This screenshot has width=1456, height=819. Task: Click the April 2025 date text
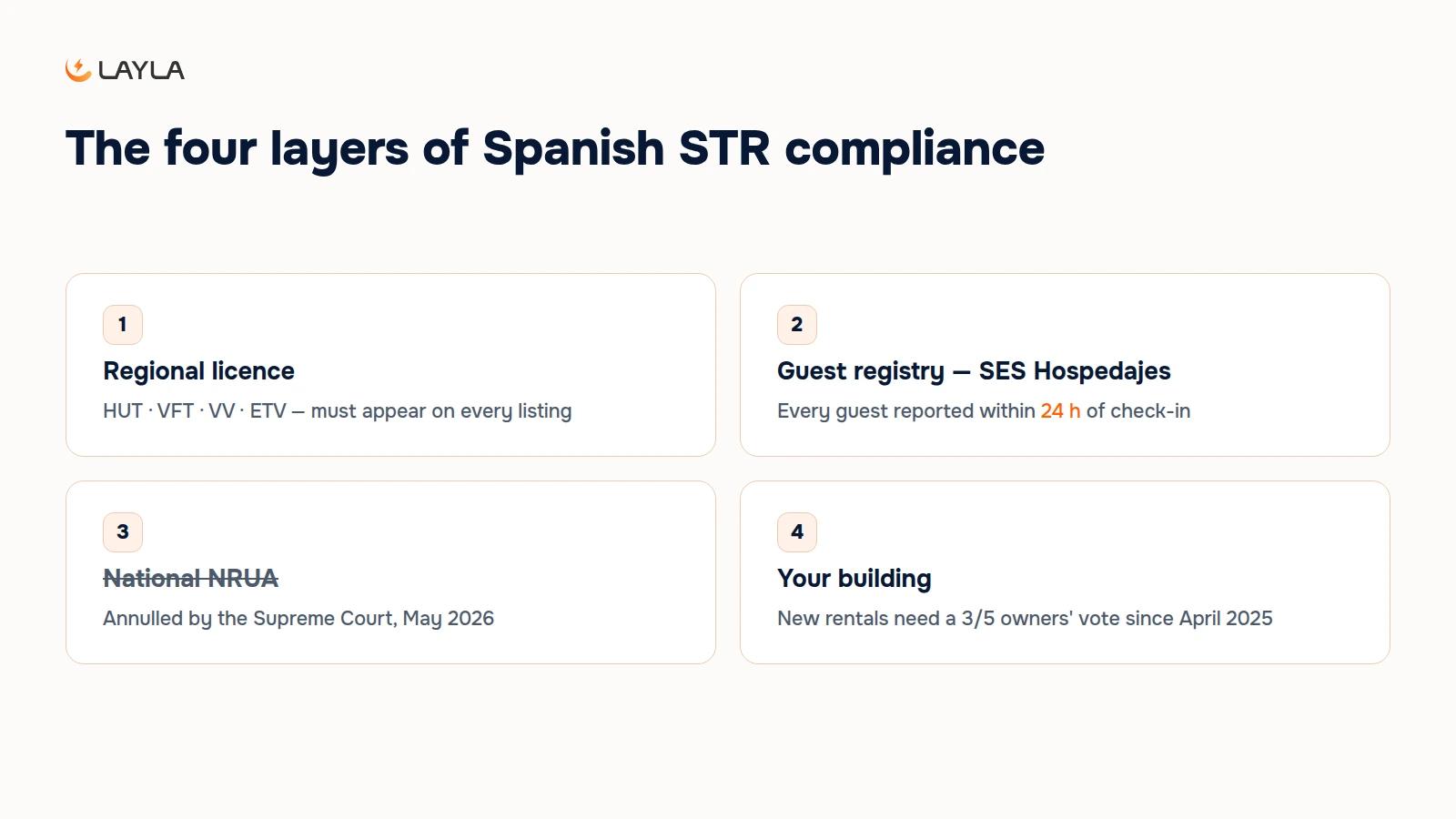(x=1226, y=619)
